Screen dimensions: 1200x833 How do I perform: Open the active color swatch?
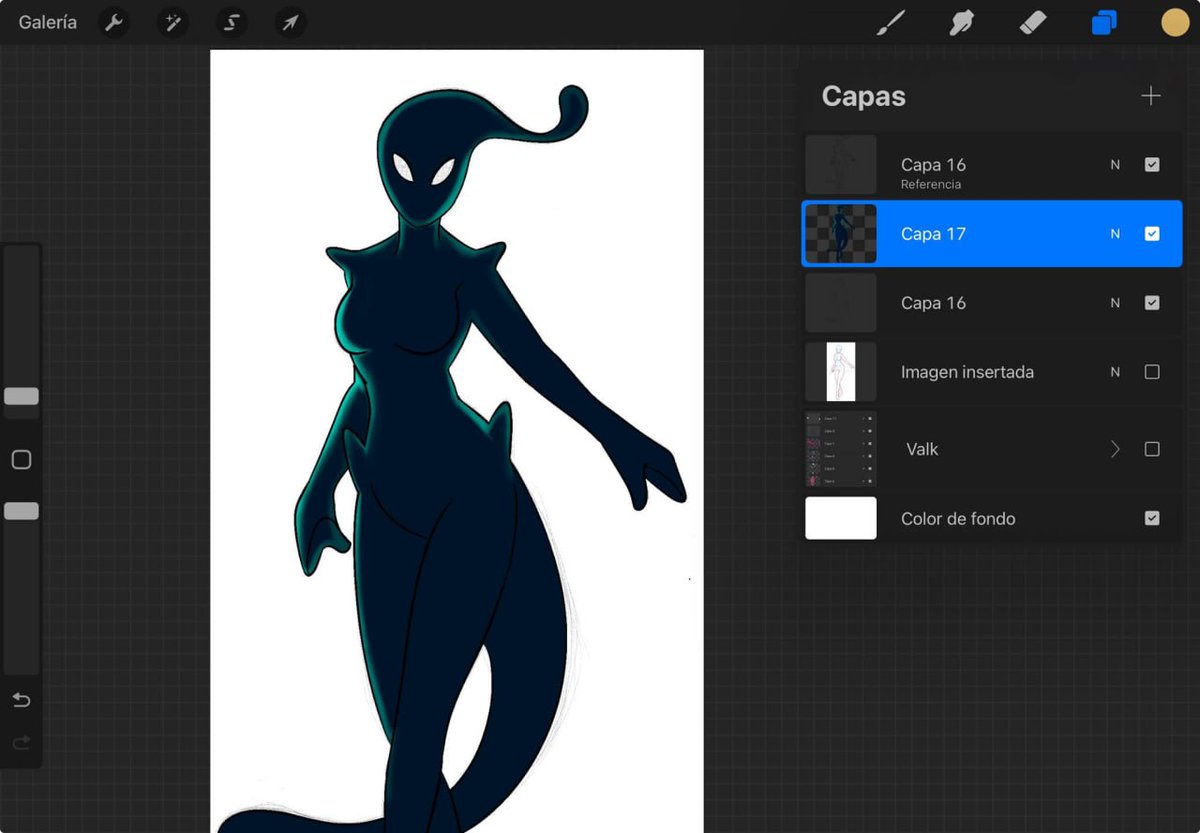(x=1175, y=22)
